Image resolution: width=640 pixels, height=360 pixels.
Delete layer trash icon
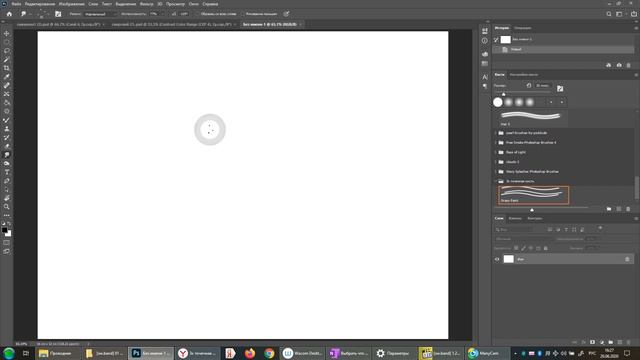click(629, 342)
